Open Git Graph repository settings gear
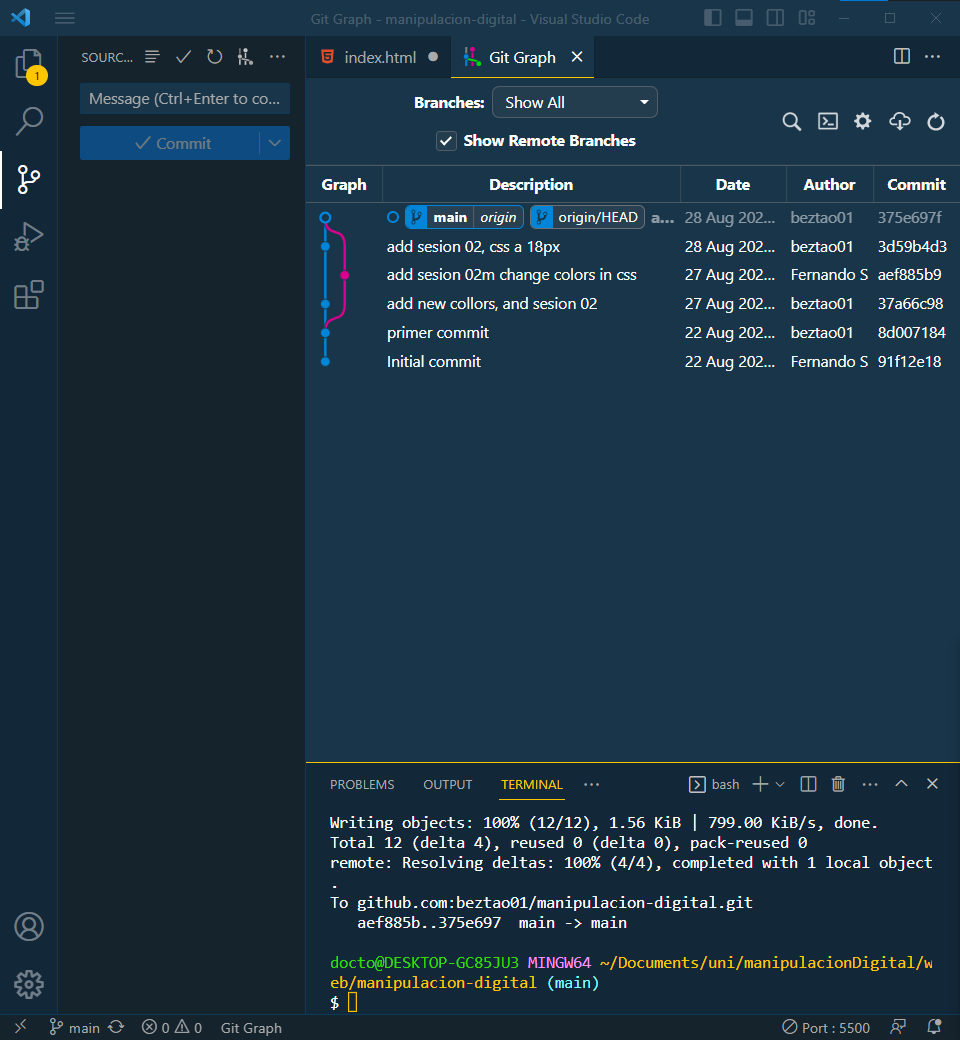Screen dimensions: 960x1040 pyautogui.click(x=862, y=121)
